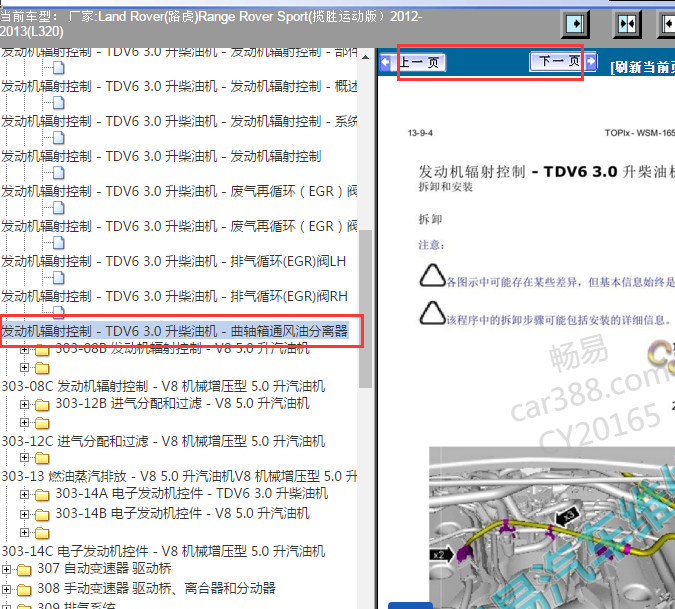
Task: Expand the 303-14C 电子发动机控件 node
Action: pyautogui.click(x=25, y=533)
